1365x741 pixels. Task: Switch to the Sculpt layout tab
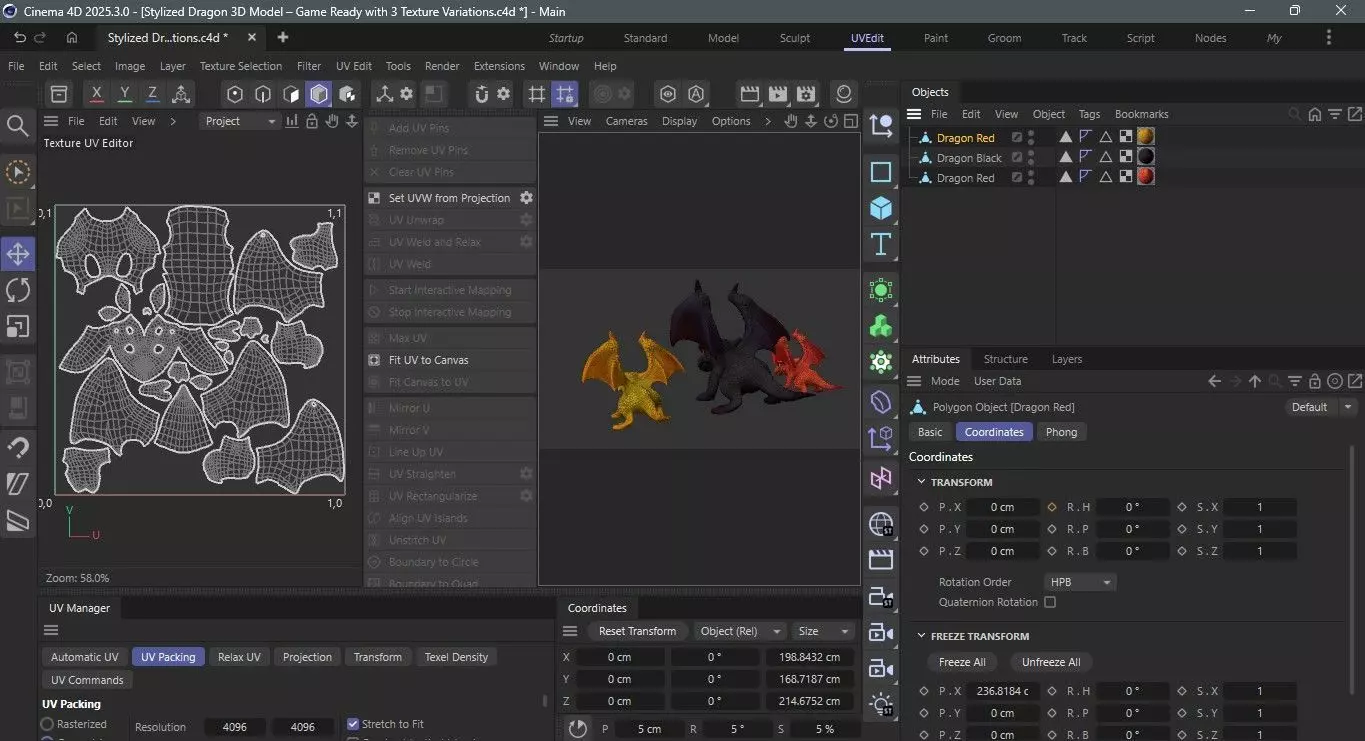795,38
